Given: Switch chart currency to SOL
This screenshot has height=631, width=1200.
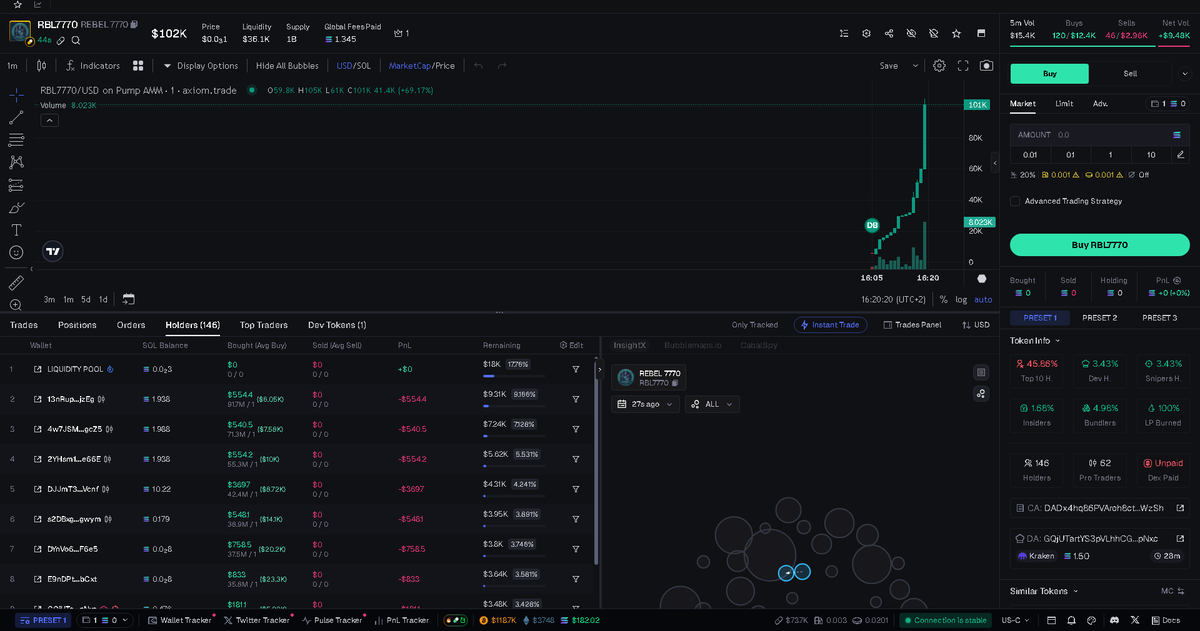Looking at the screenshot, I should point(365,66).
